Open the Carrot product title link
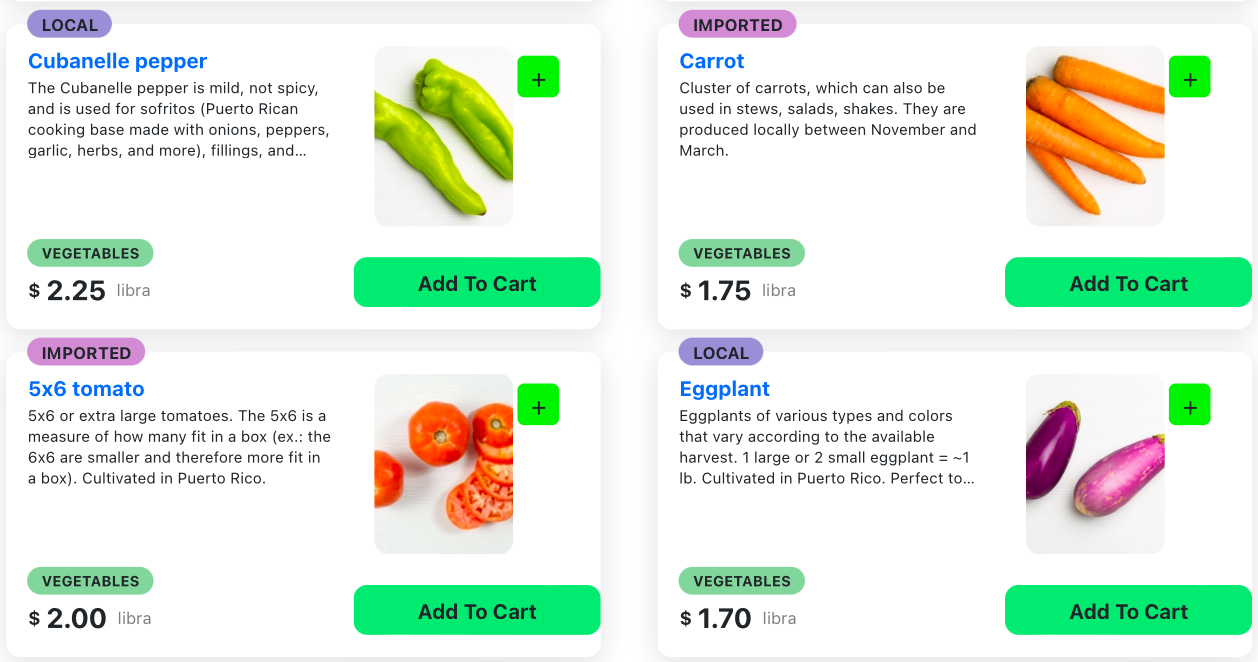Screen dimensions: 1258x662 point(712,61)
